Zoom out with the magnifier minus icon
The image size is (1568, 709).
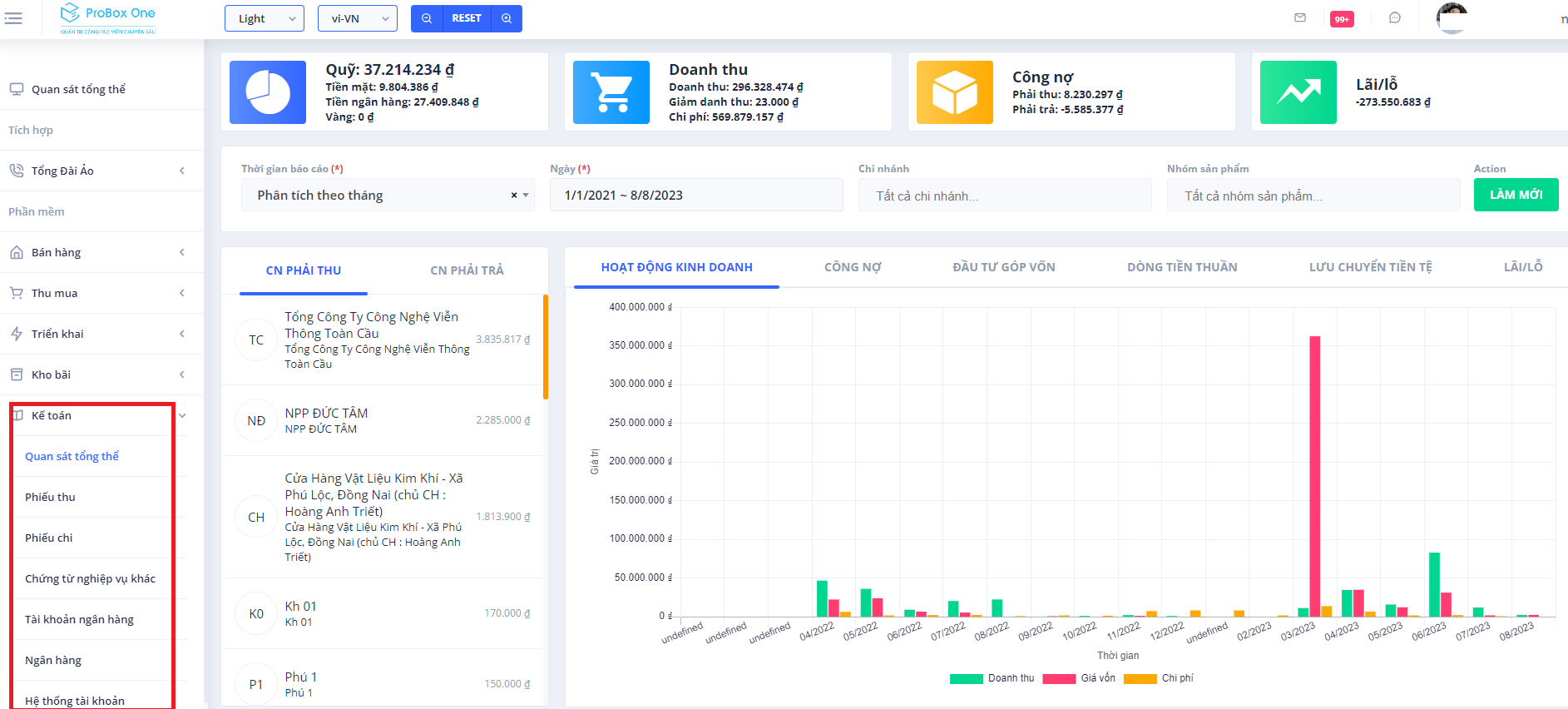427,18
